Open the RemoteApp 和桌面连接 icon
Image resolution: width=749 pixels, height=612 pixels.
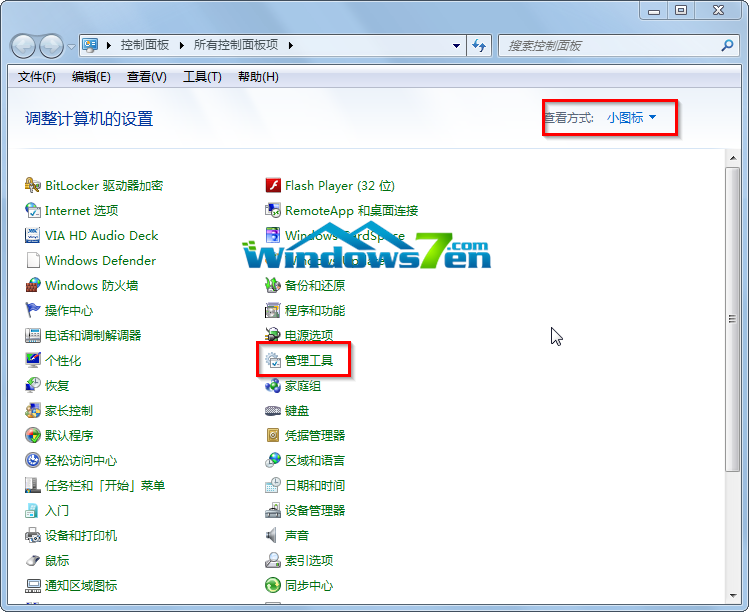coord(273,210)
